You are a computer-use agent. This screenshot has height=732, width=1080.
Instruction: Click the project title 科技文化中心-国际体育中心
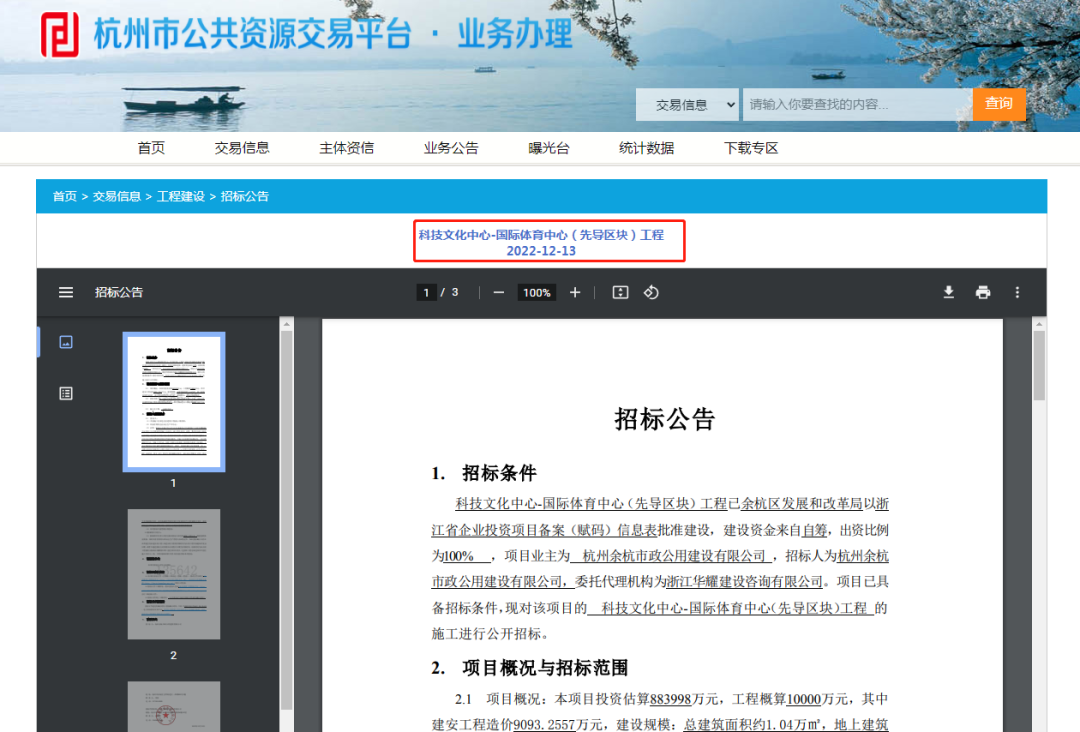(x=541, y=235)
